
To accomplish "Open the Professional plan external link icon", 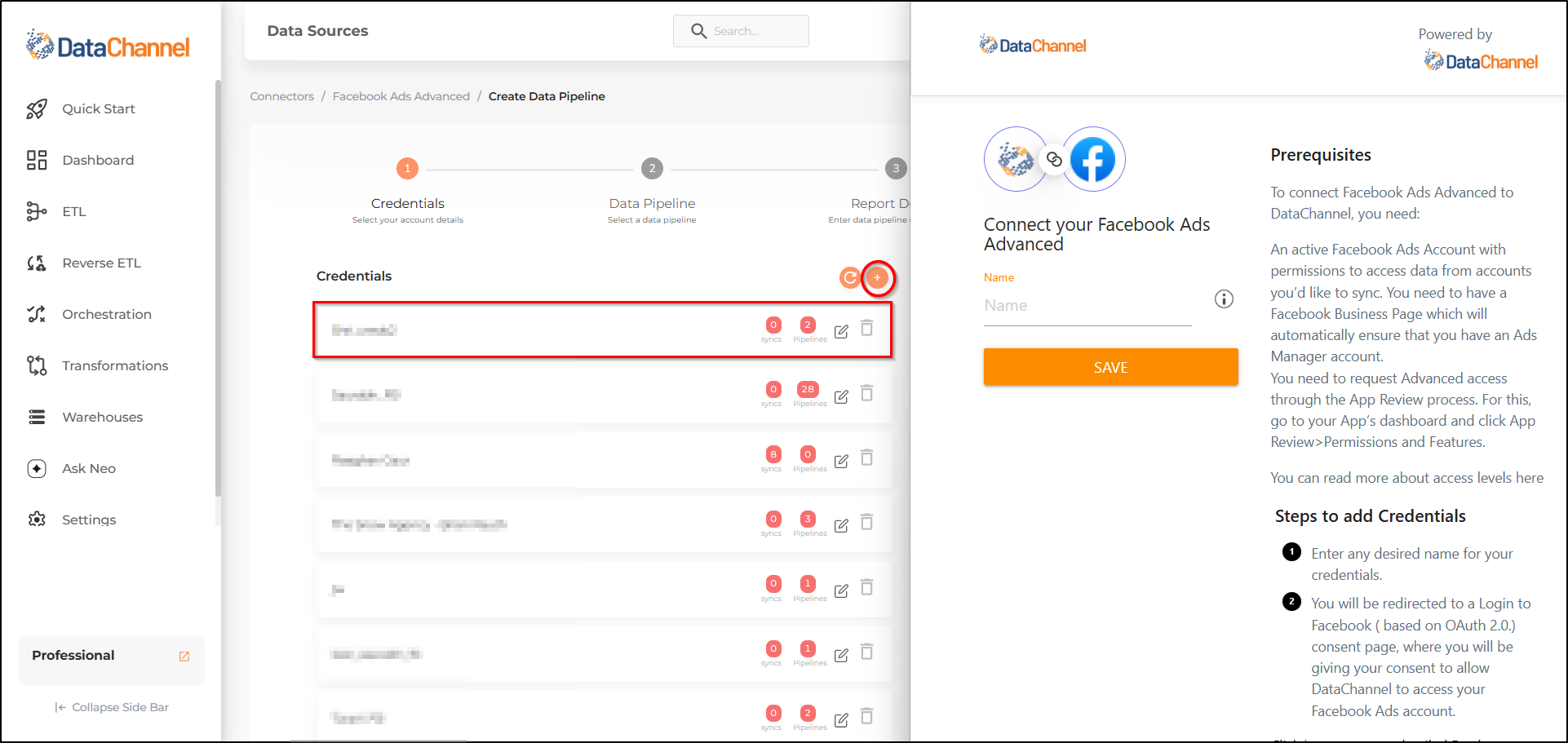I will [x=184, y=656].
